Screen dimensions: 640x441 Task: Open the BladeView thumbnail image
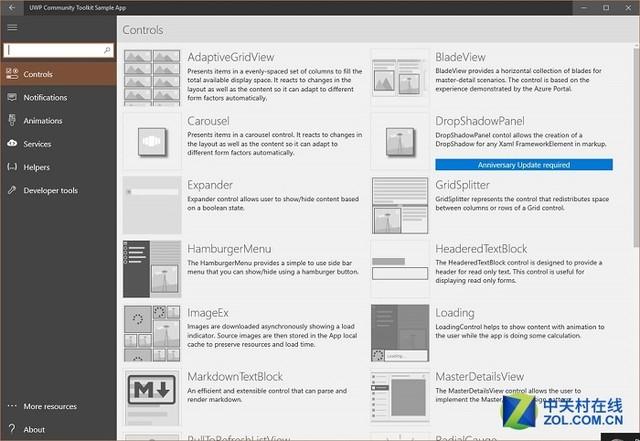tap(400, 77)
